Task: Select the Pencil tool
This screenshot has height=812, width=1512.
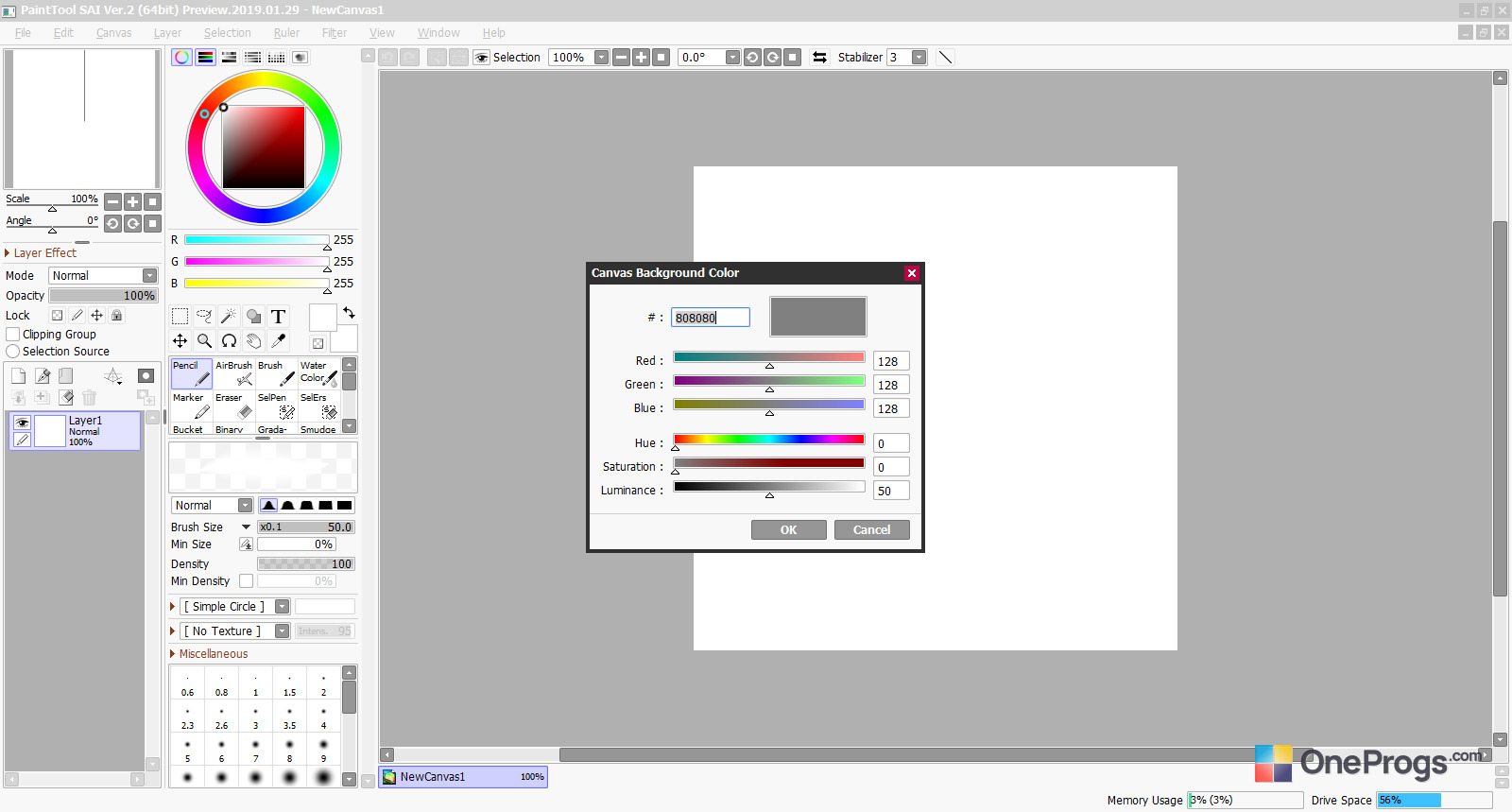Action: [191, 373]
